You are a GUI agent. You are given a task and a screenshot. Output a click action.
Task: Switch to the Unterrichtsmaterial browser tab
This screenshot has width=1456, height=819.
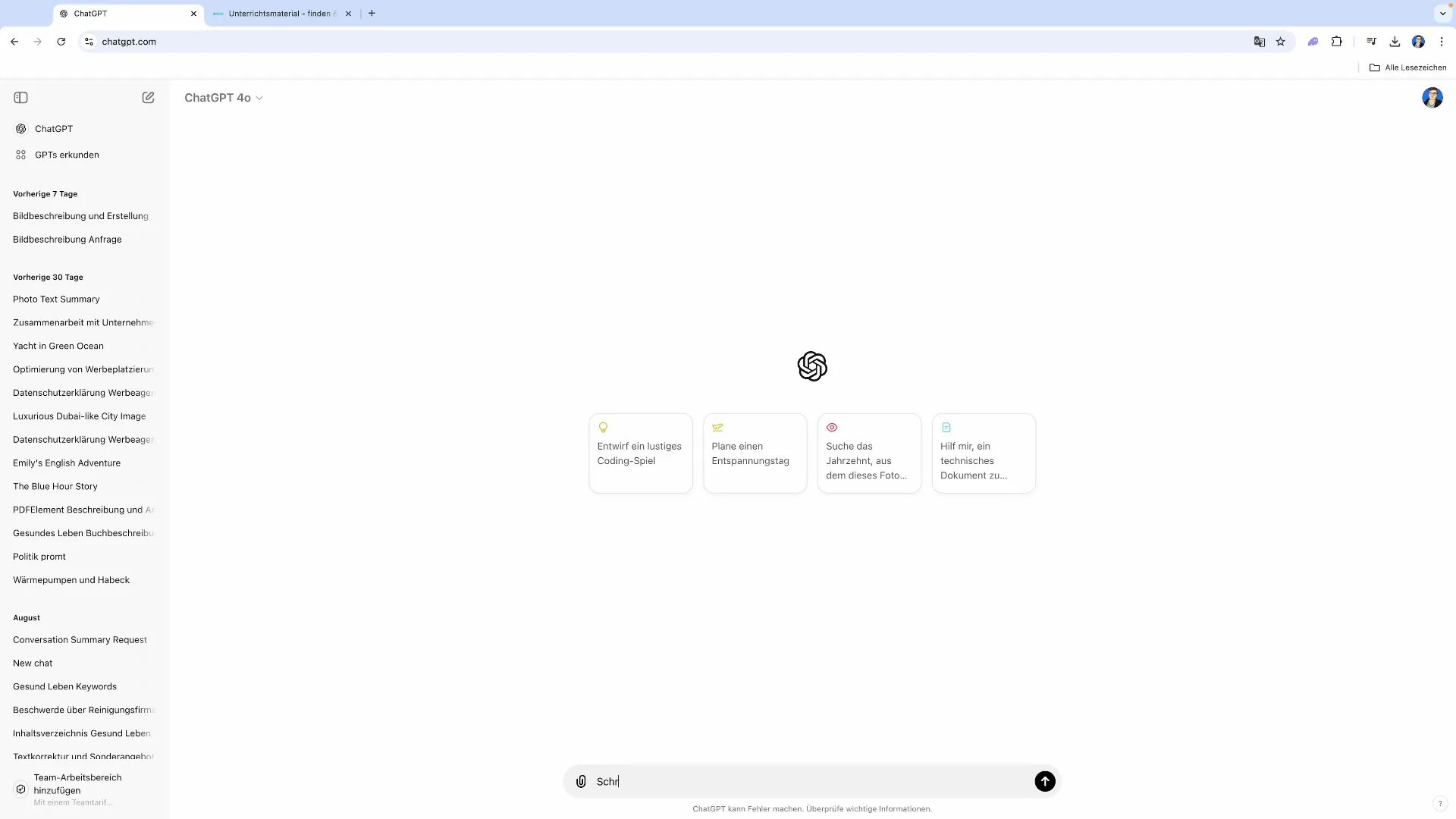[x=281, y=14]
